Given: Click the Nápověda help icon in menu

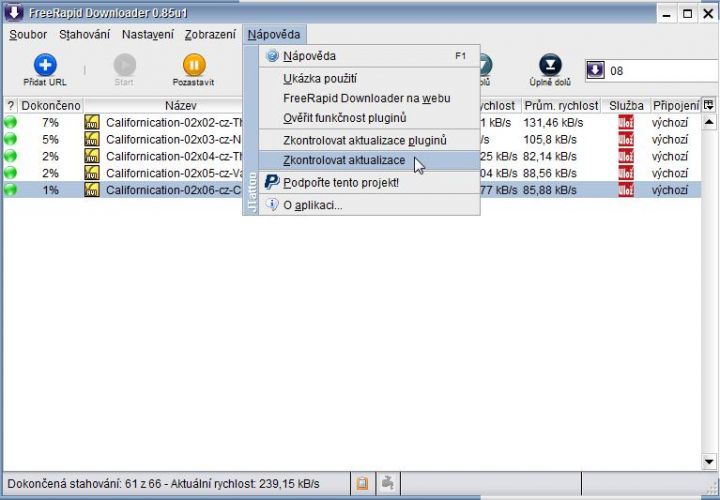Looking at the screenshot, I should pyautogui.click(x=272, y=56).
